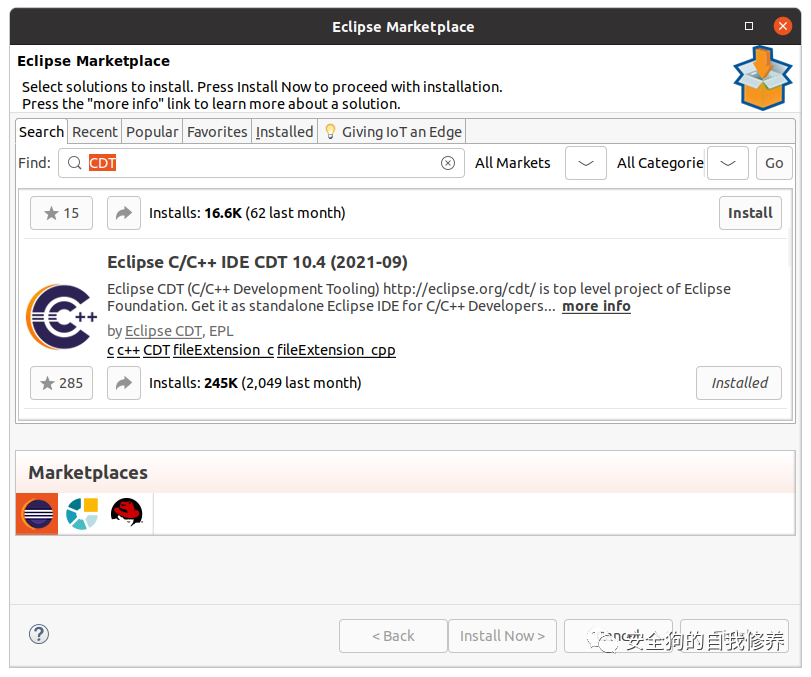Click the fileExtension_c tag link
The width and height of the screenshot is (811, 677).
coord(223,350)
